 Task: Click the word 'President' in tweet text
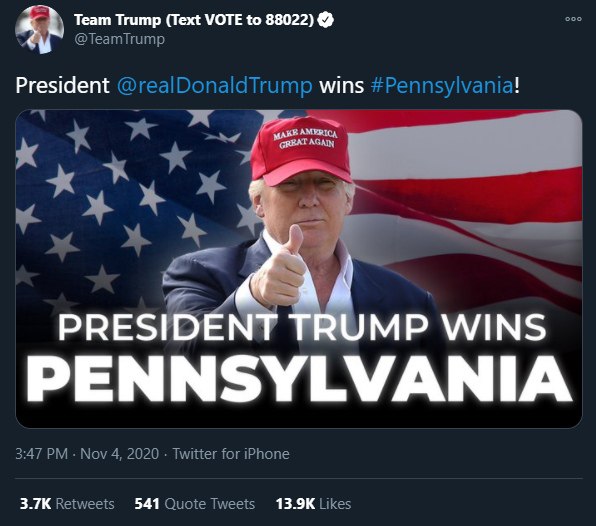[62, 85]
